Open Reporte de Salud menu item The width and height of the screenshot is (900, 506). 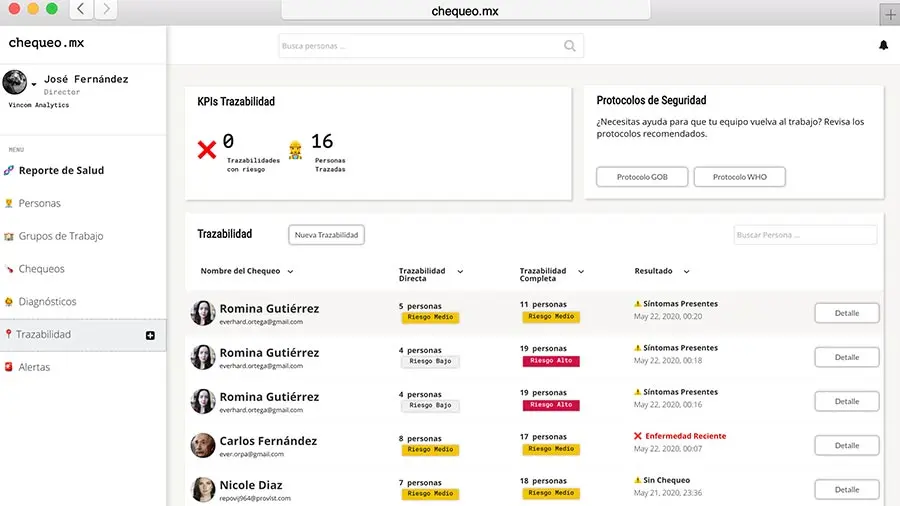tap(61, 170)
